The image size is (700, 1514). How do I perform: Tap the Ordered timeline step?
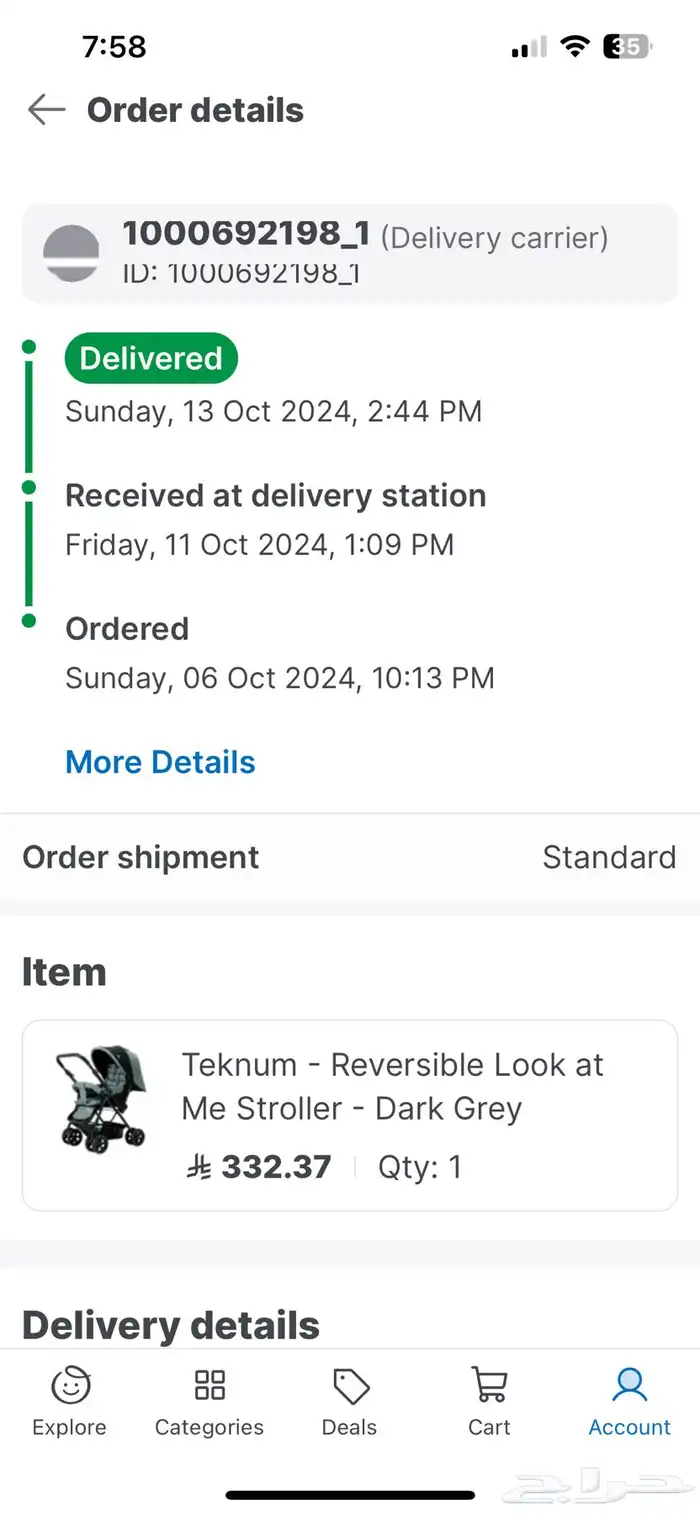[x=127, y=629]
